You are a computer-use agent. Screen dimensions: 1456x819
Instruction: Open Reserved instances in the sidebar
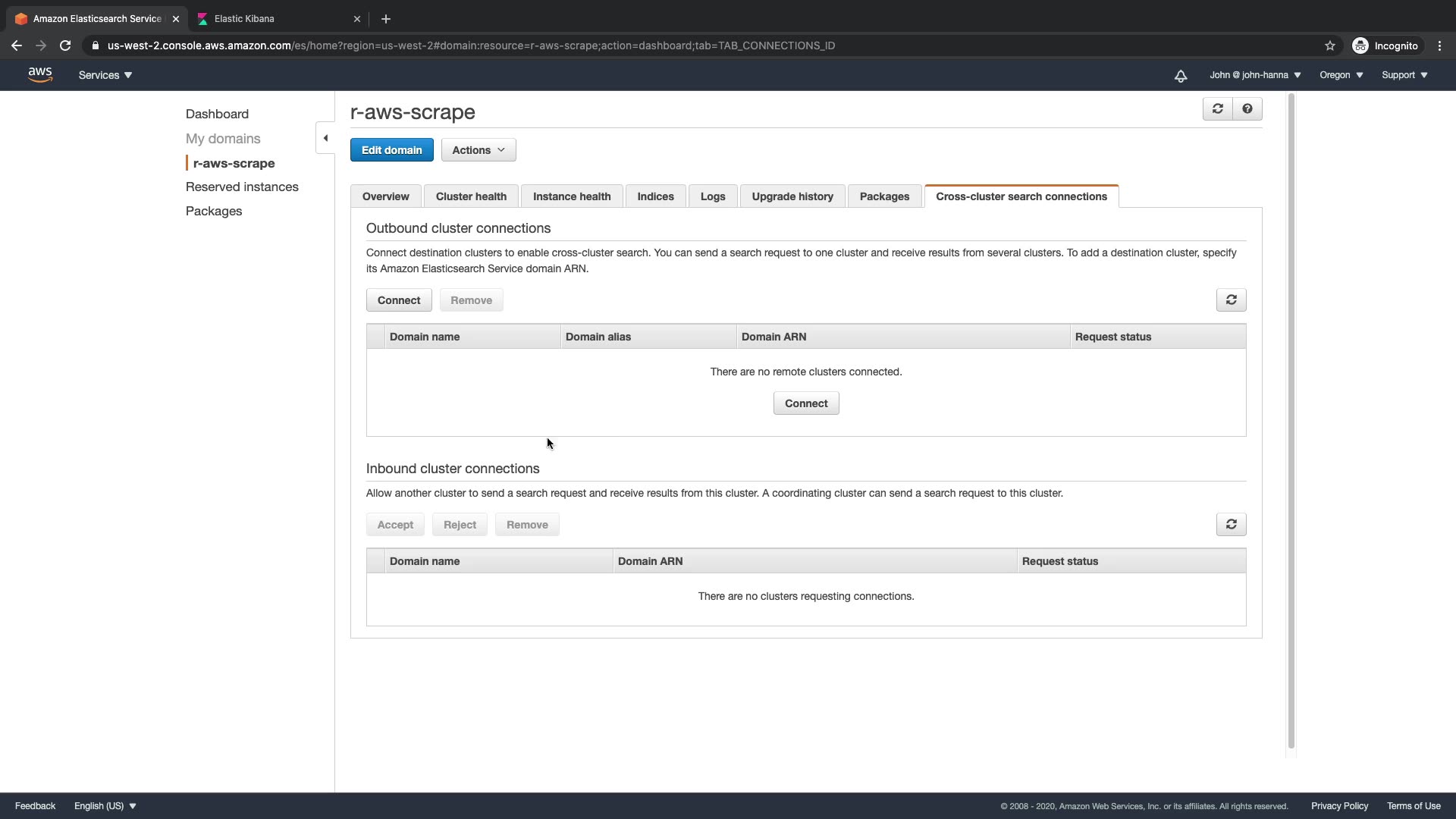pyautogui.click(x=242, y=187)
